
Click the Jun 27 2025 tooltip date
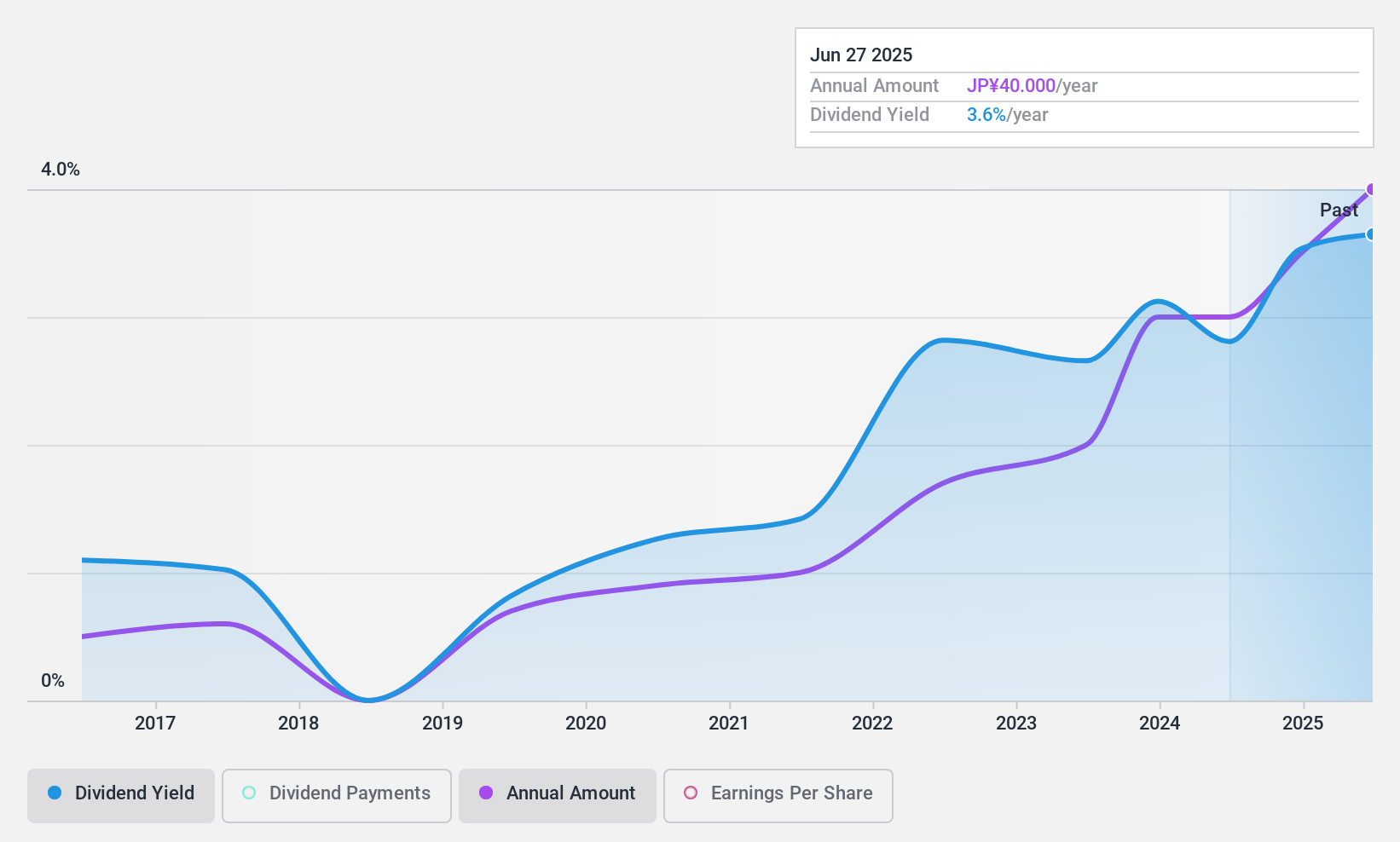[861, 55]
